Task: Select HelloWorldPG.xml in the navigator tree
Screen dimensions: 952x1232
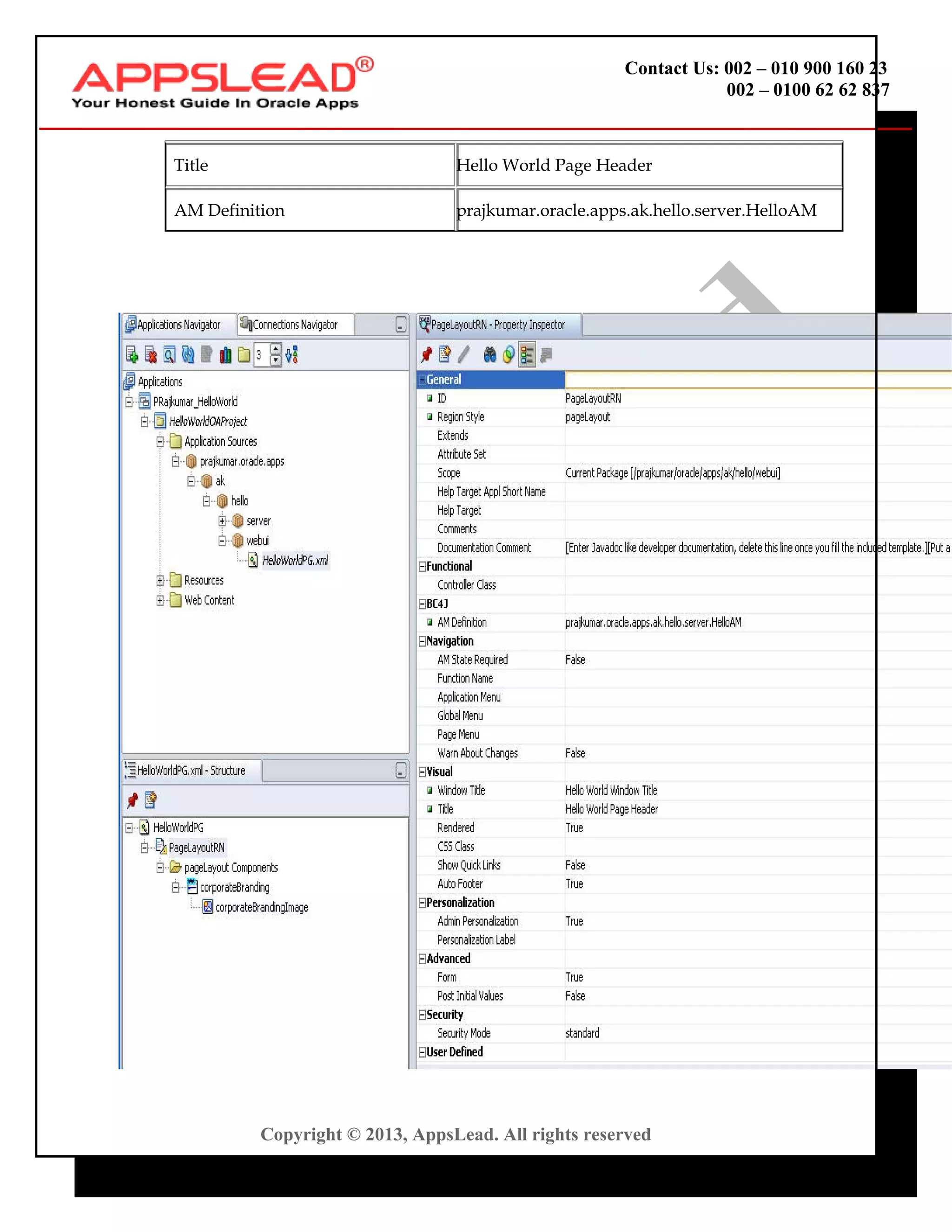Action: [295, 560]
